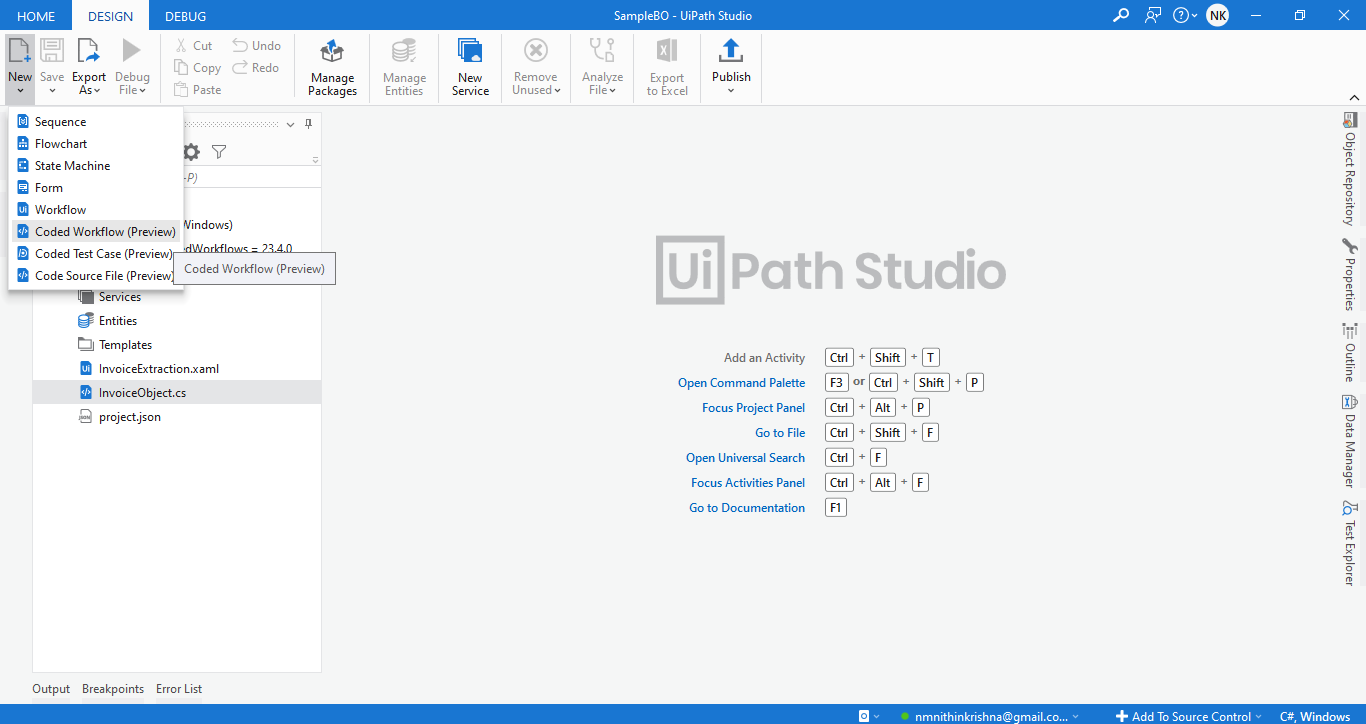Select Coded Workflow (Preview) menu item
Screen dimensions: 1366x724
pyautogui.click(x=95, y=231)
